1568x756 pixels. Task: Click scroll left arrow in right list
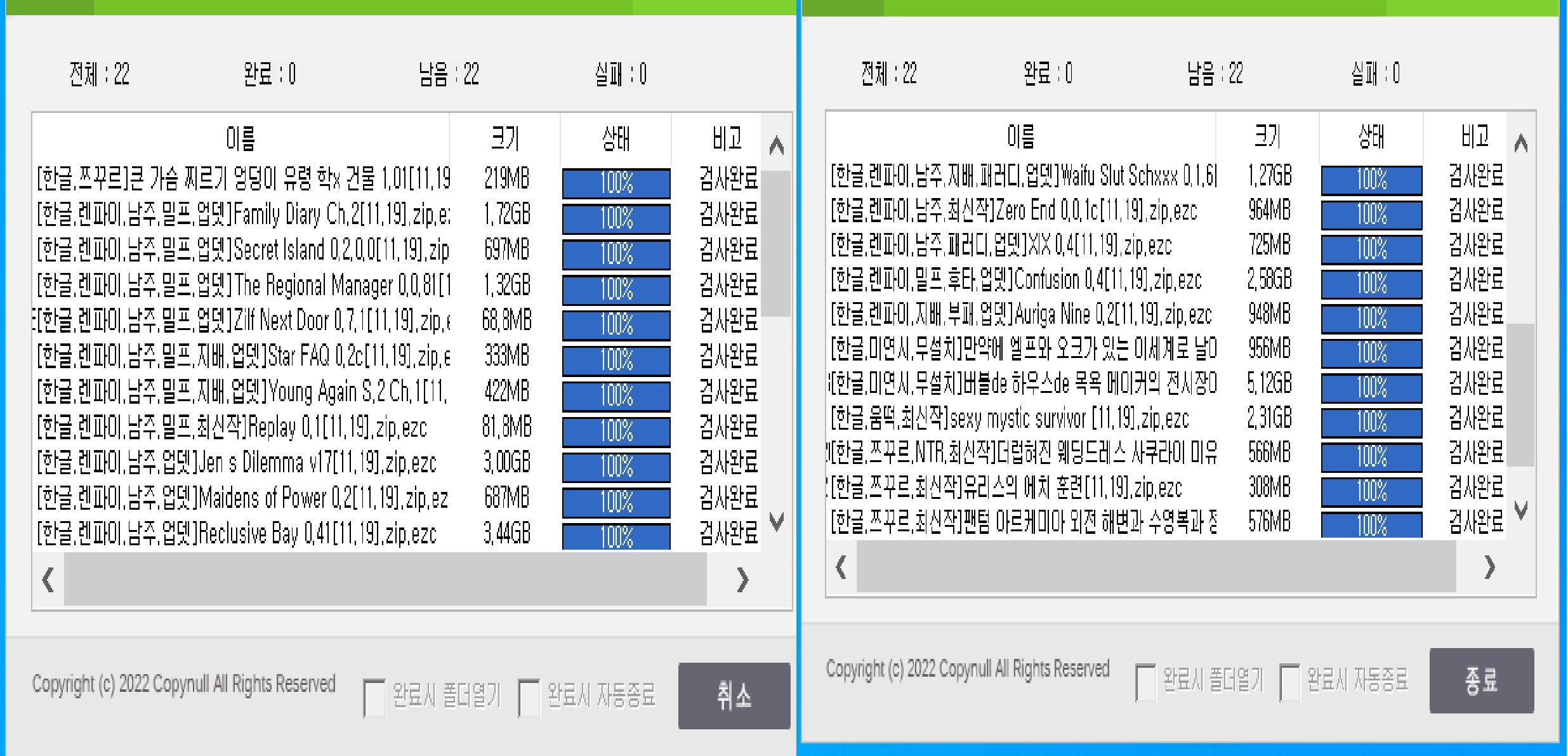pyautogui.click(x=841, y=567)
